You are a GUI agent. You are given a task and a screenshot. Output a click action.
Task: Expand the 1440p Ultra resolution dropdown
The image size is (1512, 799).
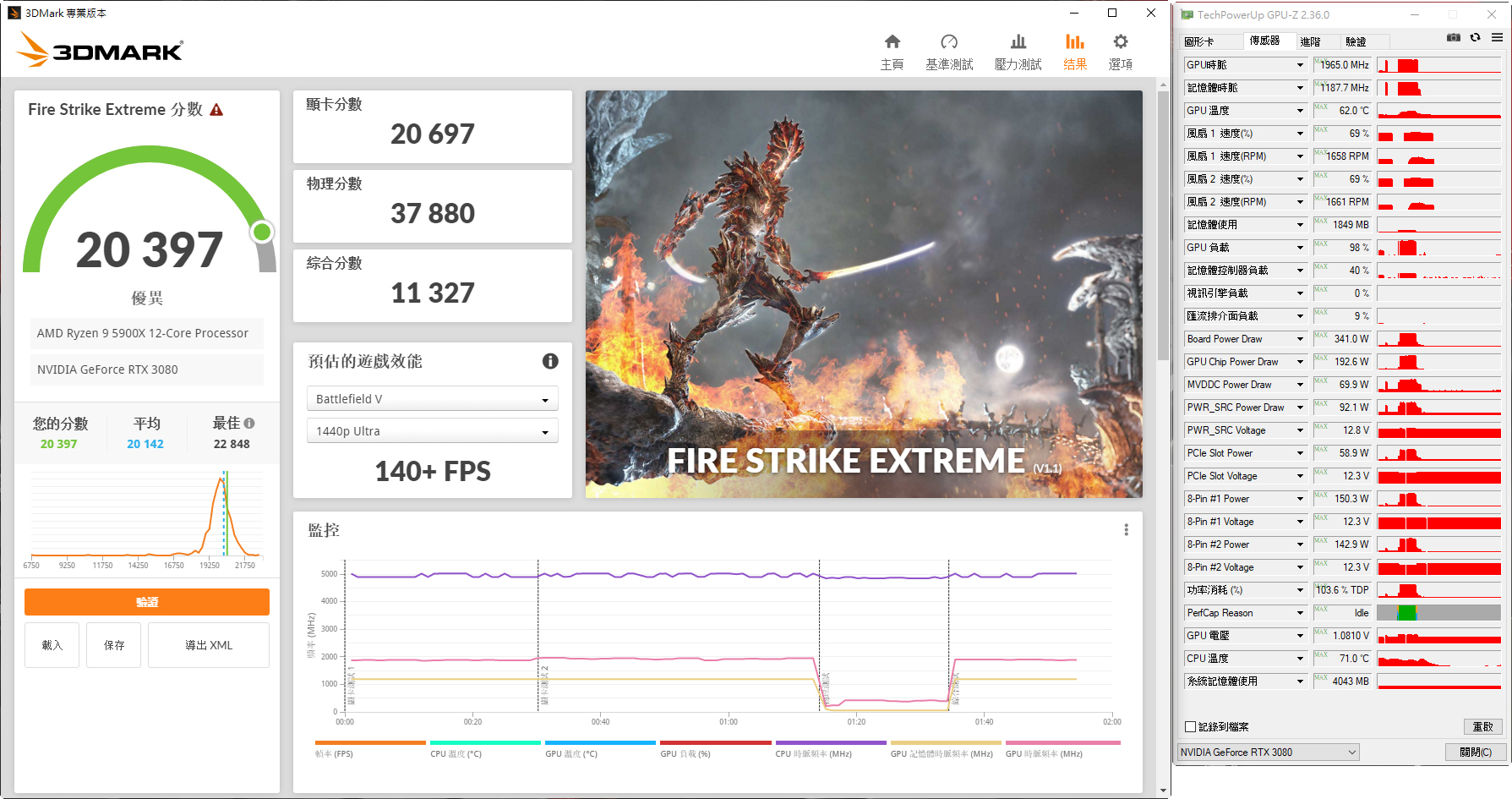(432, 431)
